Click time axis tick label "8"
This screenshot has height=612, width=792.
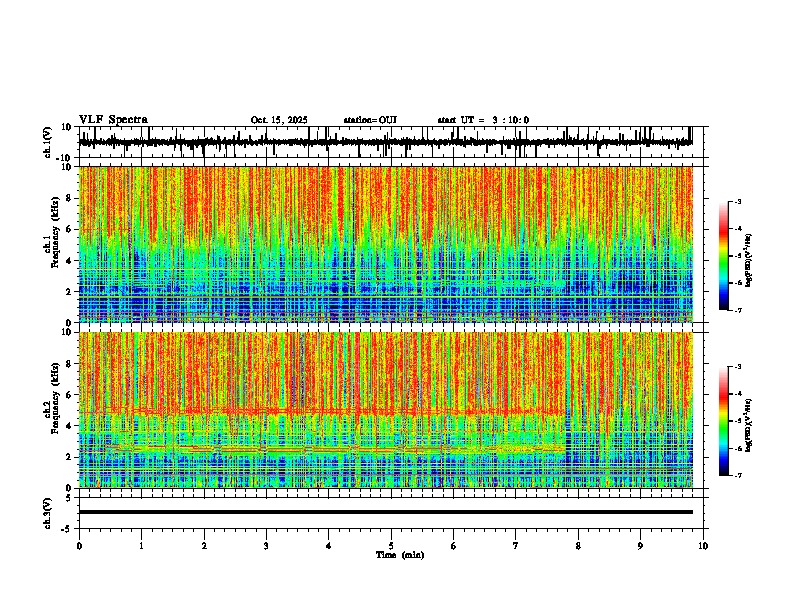click(x=578, y=546)
